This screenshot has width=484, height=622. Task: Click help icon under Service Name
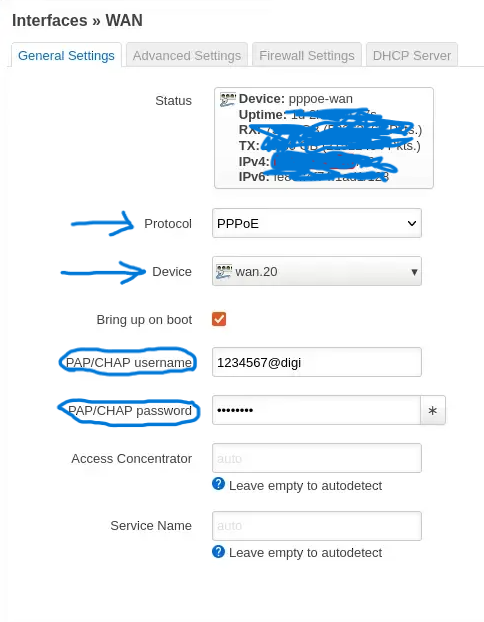(x=219, y=551)
